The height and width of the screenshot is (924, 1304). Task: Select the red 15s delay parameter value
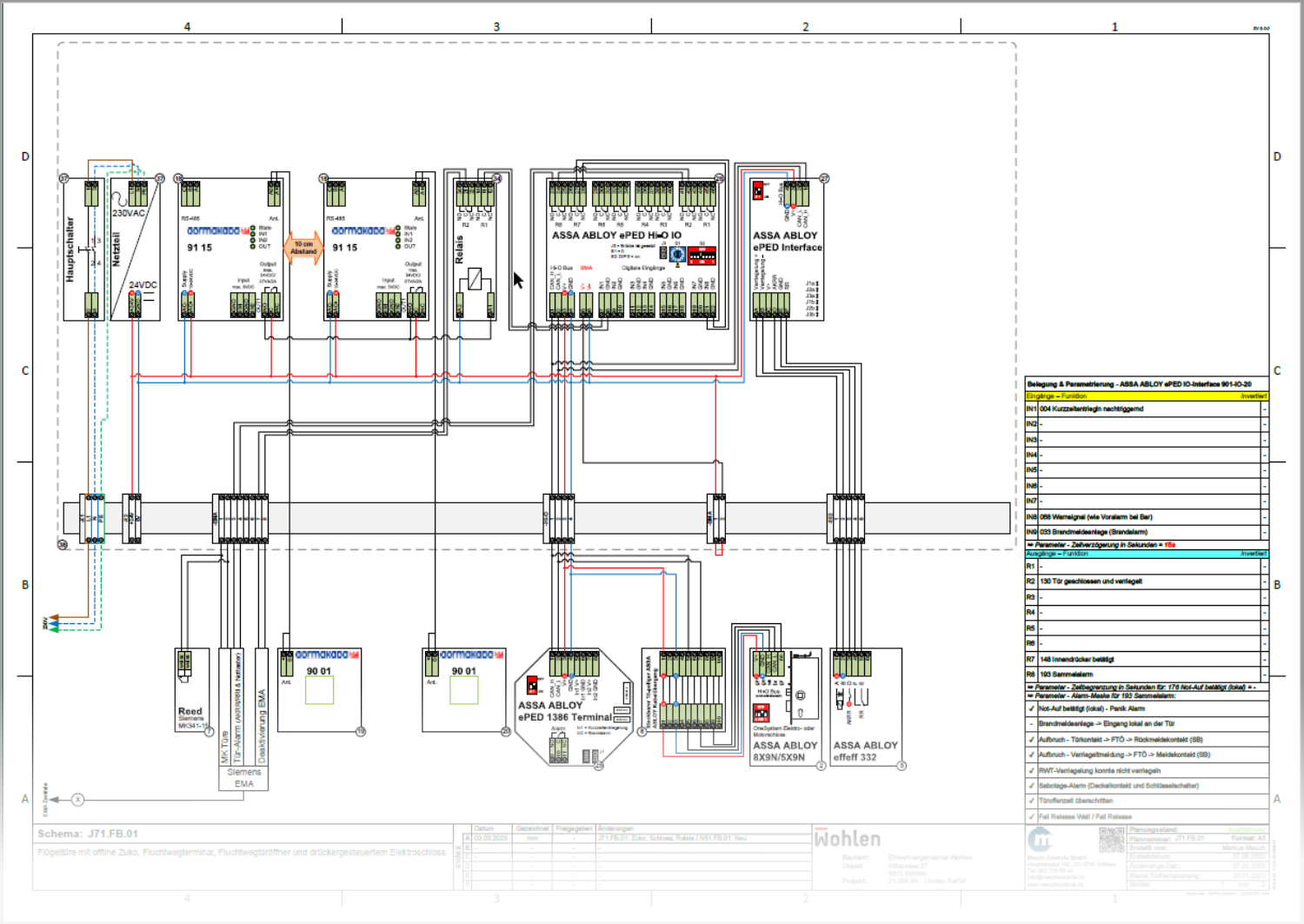pyautogui.click(x=1169, y=545)
